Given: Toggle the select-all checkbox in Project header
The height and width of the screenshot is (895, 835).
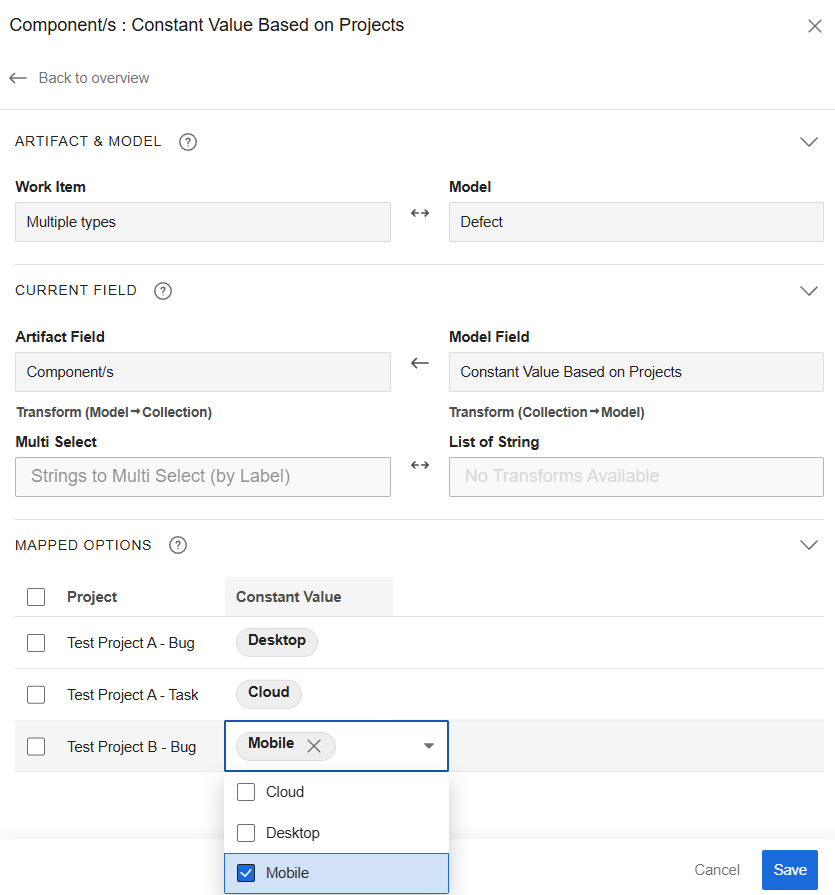Looking at the screenshot, I should point(36,597).
